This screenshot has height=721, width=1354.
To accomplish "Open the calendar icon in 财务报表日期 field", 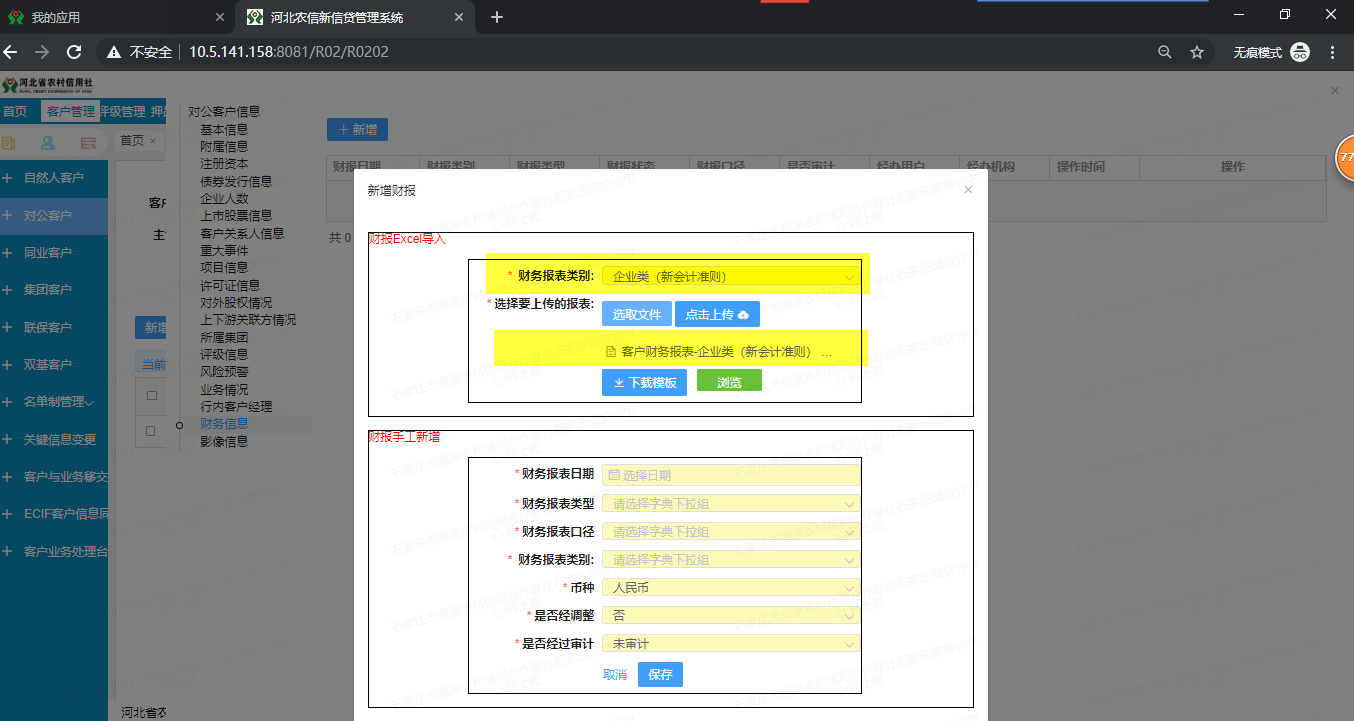I will 613,474.
